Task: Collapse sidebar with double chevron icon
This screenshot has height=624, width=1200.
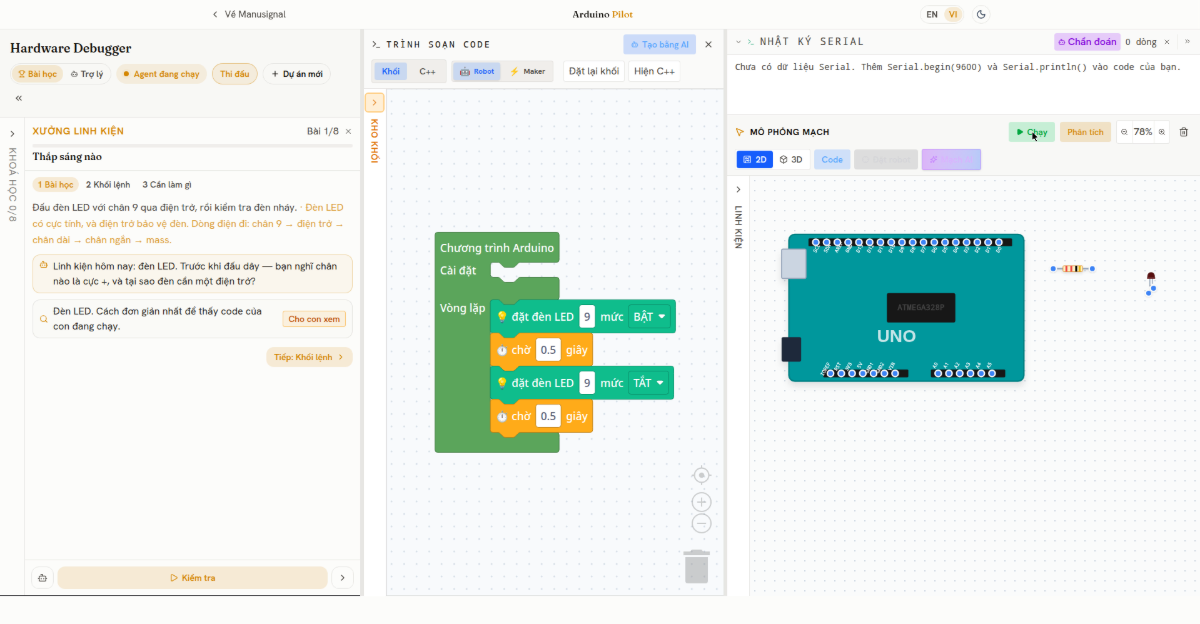Action: [19, 98]
